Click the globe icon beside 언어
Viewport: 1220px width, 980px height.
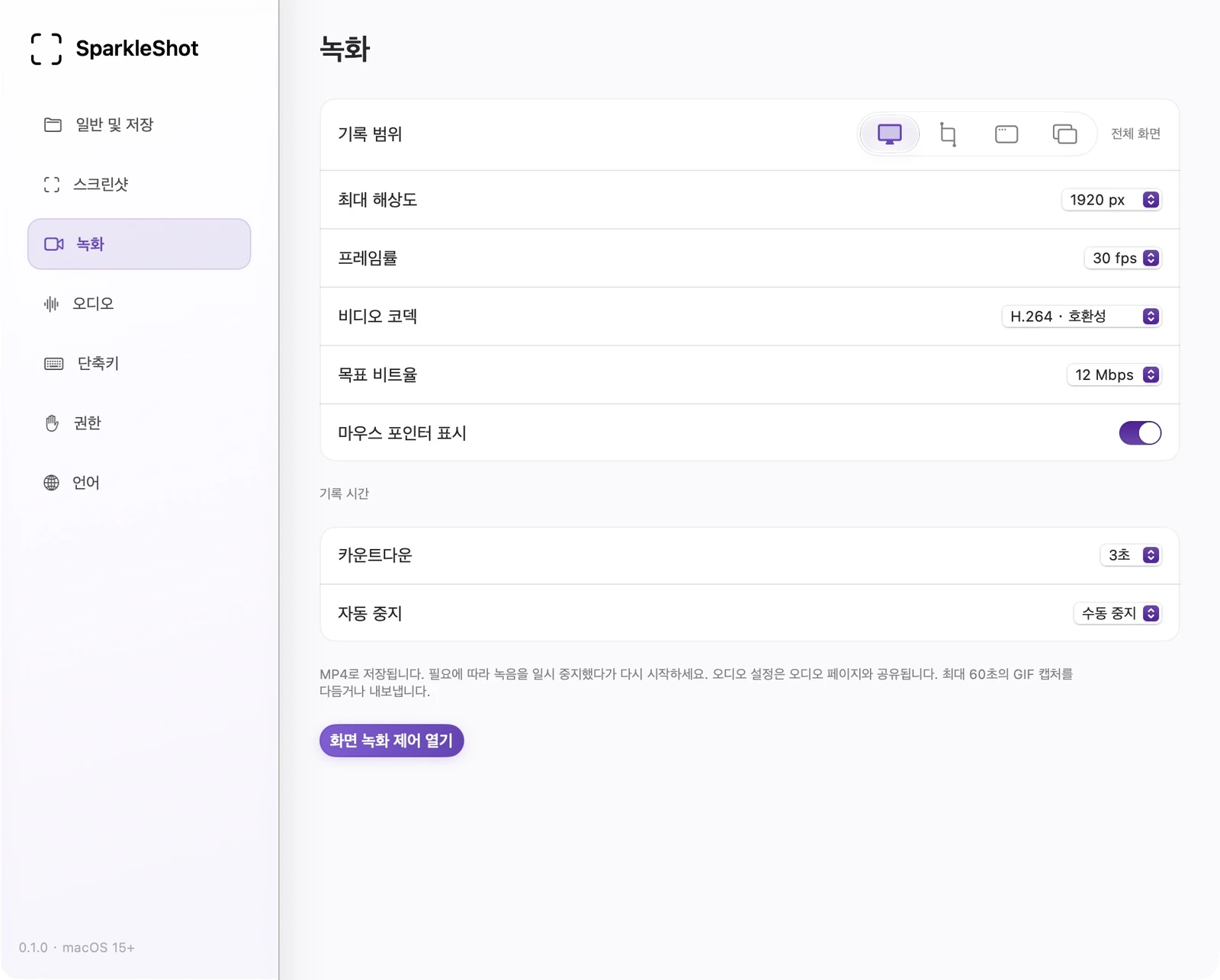click(51, 483)
